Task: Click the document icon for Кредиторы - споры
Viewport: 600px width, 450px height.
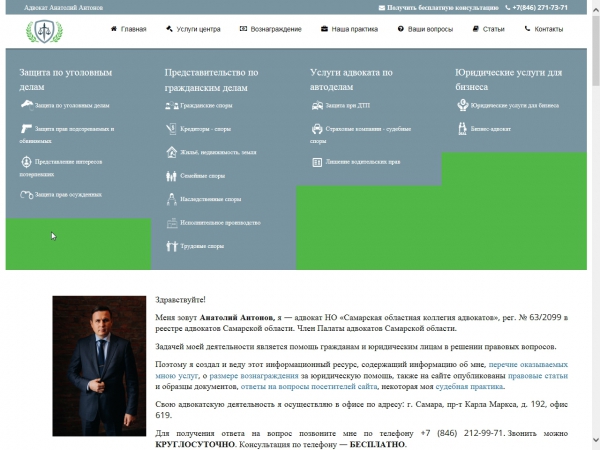Action: [171, 129]
